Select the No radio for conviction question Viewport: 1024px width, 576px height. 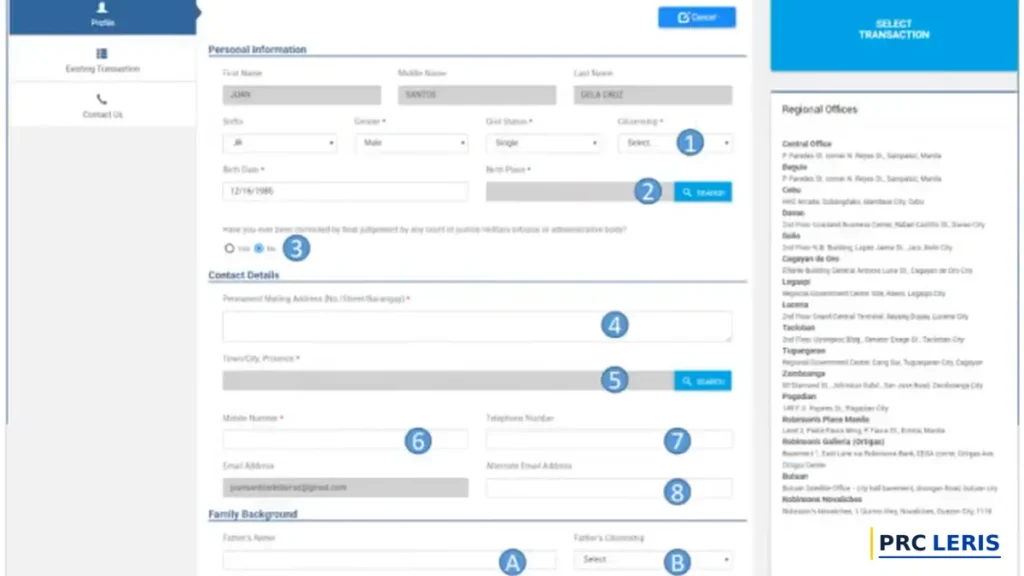(259, 248)
